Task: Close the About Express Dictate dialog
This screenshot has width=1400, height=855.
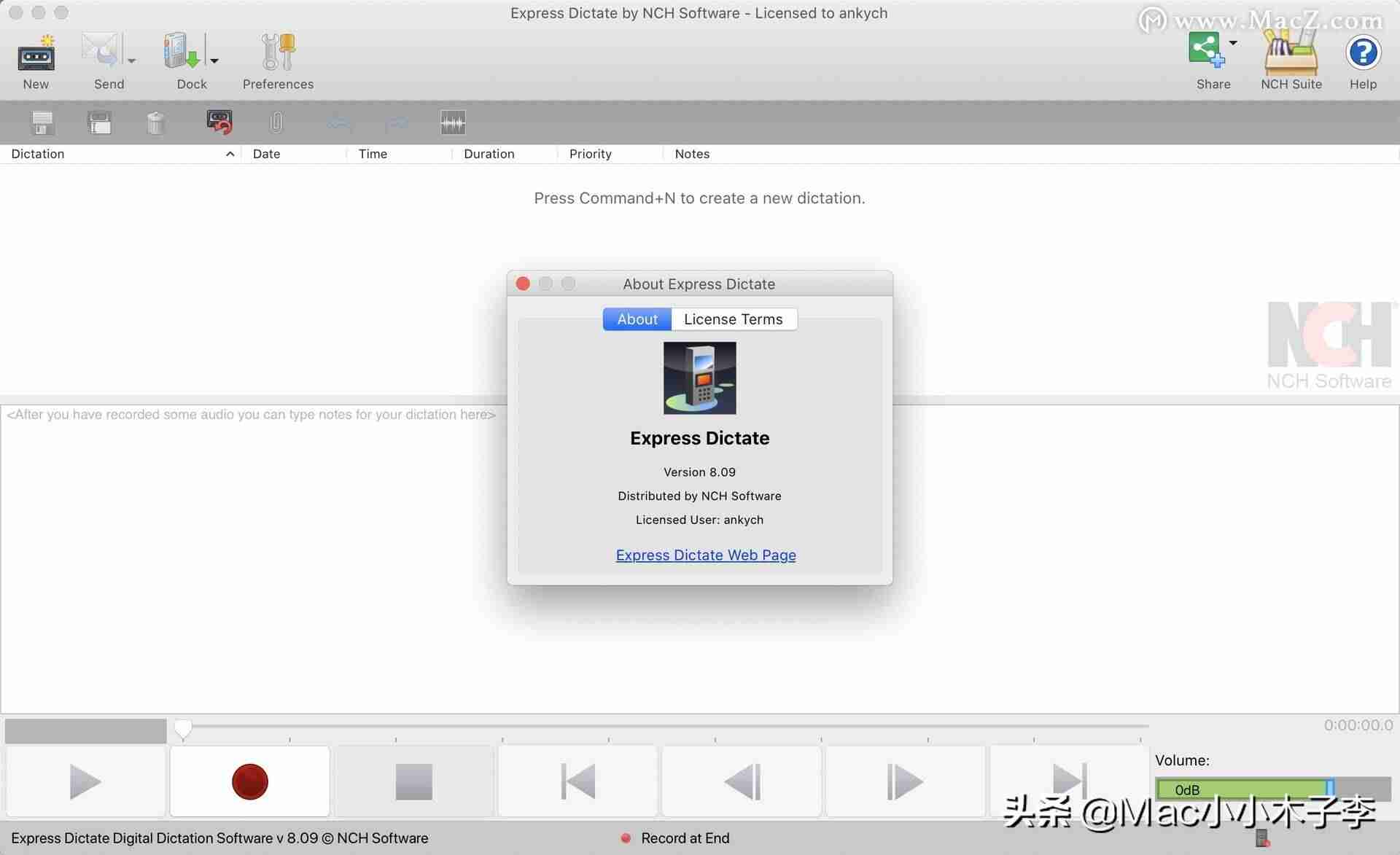Action: pyautogui.click(x=523, y=284)
